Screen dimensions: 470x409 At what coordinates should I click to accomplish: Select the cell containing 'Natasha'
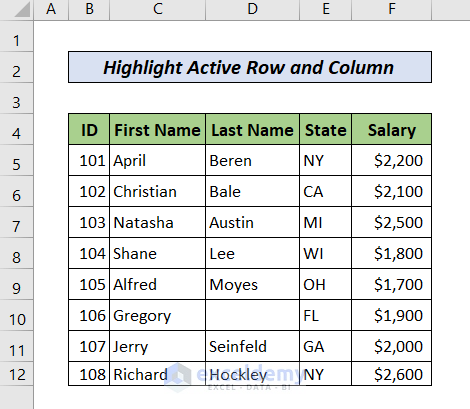coord(158,222)
